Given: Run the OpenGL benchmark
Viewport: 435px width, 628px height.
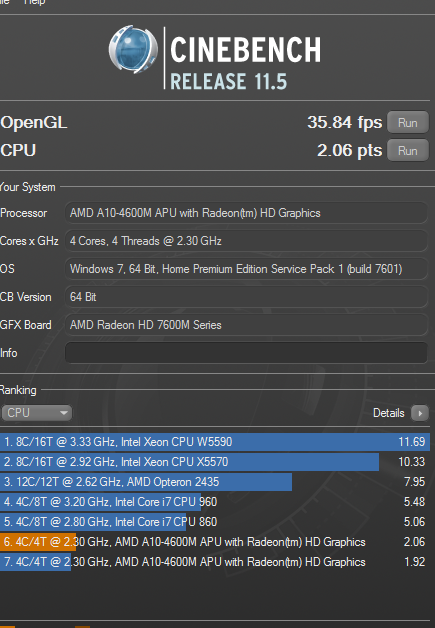Looking at the screenshot, I should point(408,123).
